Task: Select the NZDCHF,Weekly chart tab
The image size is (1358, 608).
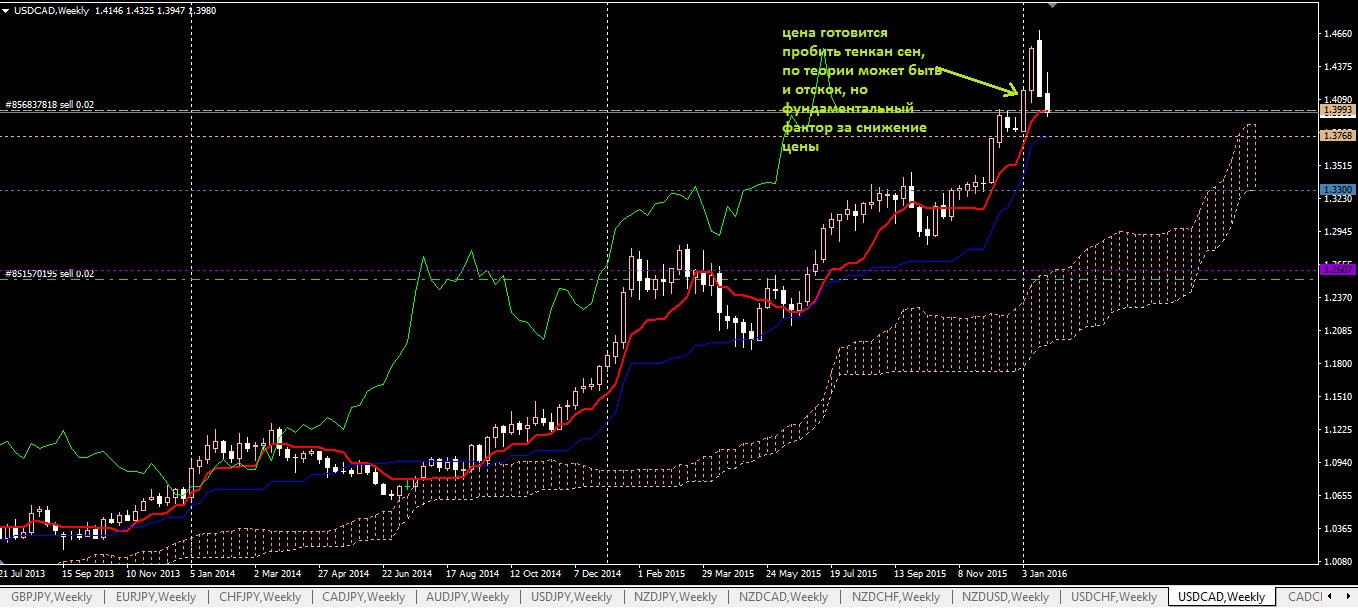Action: (x=894, y=597)
